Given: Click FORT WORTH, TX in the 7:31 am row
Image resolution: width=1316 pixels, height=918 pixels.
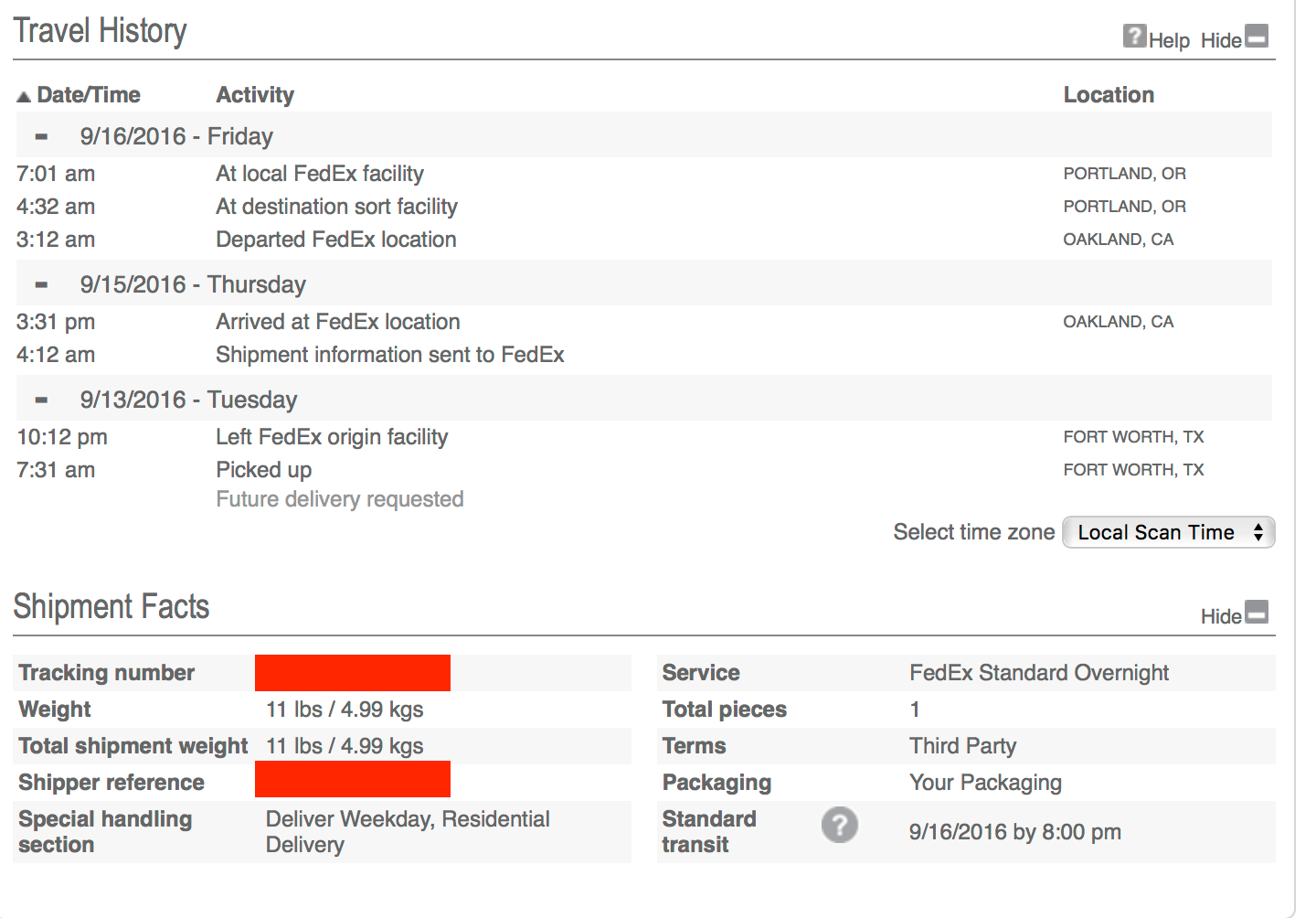Looking at the screenshot, I should pos(1134,470).
